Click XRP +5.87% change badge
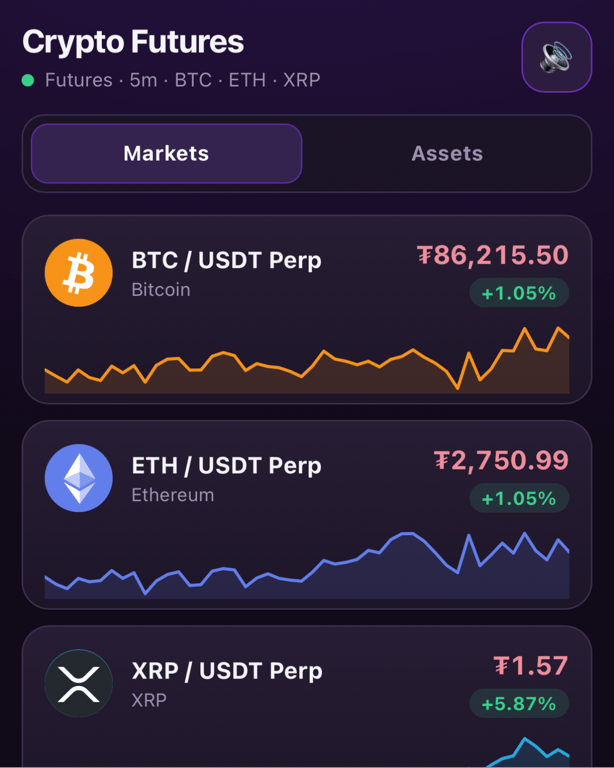Viewport: 614px width, 768px height. click(x=519, y=703)
